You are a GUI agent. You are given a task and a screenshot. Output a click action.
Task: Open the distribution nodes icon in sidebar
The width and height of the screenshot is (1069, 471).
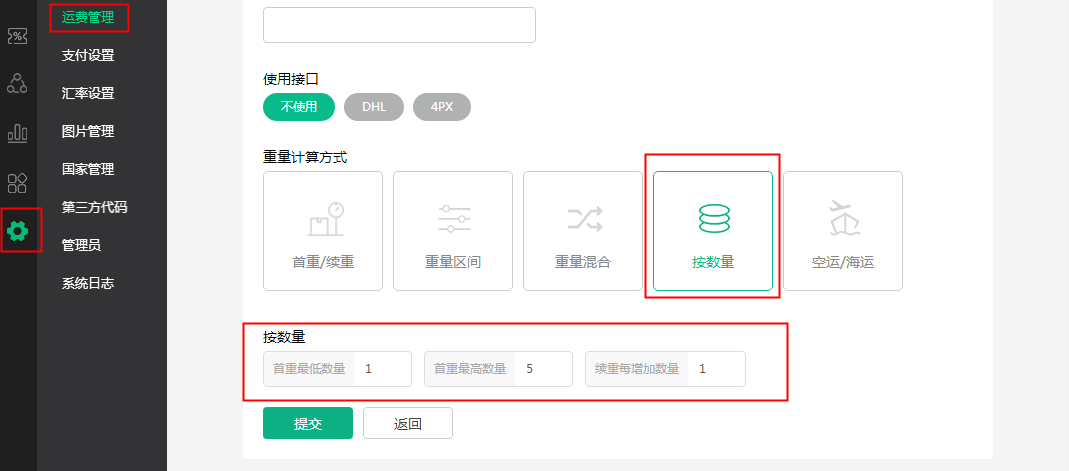click(x=17, y=83)
